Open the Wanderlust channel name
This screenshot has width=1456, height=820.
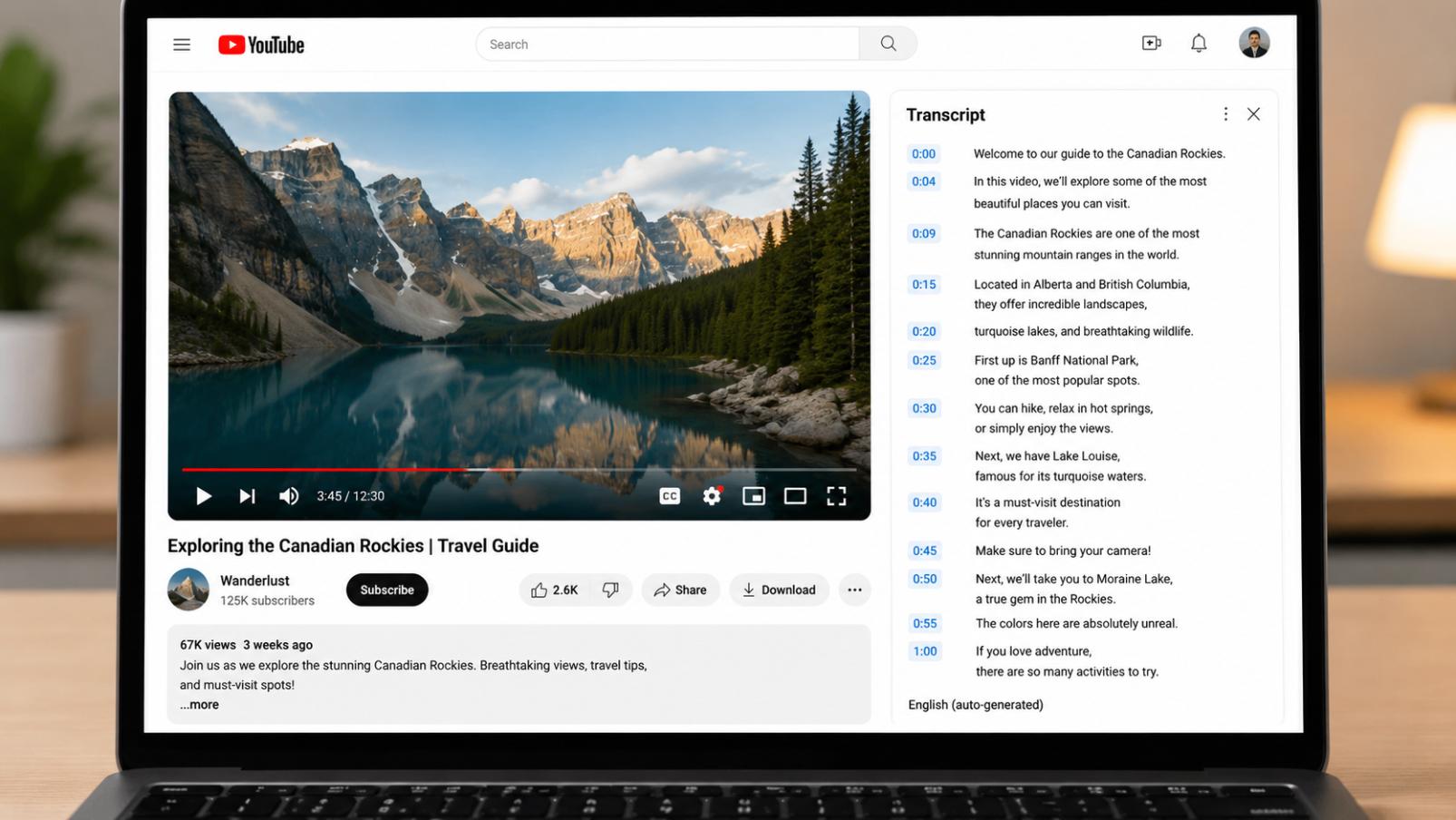pyautogui.click(x=255, y=581)
